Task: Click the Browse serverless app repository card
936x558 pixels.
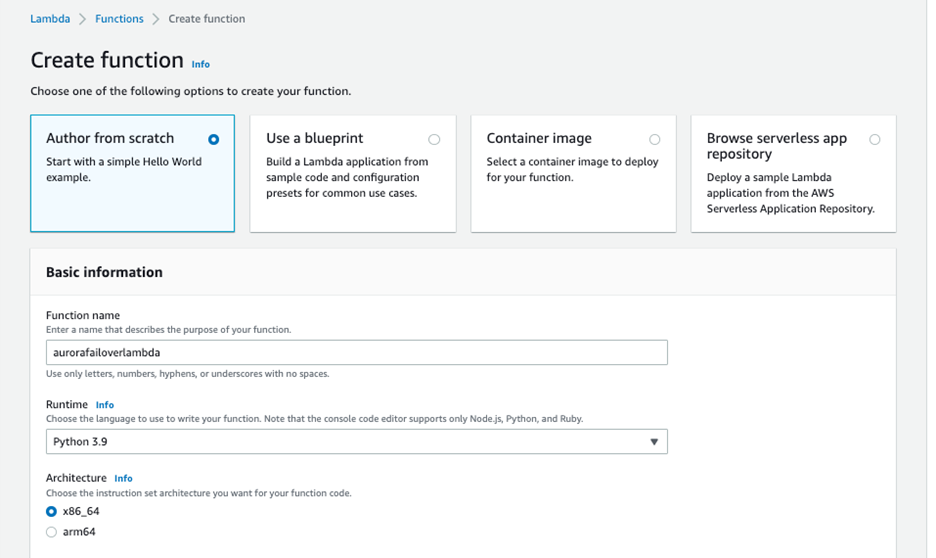Action: click(x=793, y=174)
